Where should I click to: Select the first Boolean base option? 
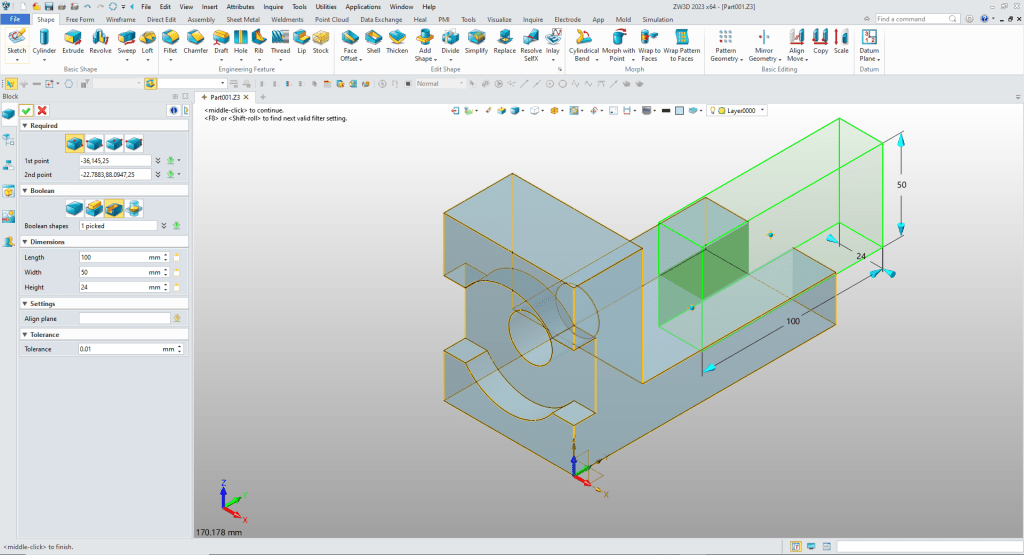pyautogui.click(x=75, y=208)
